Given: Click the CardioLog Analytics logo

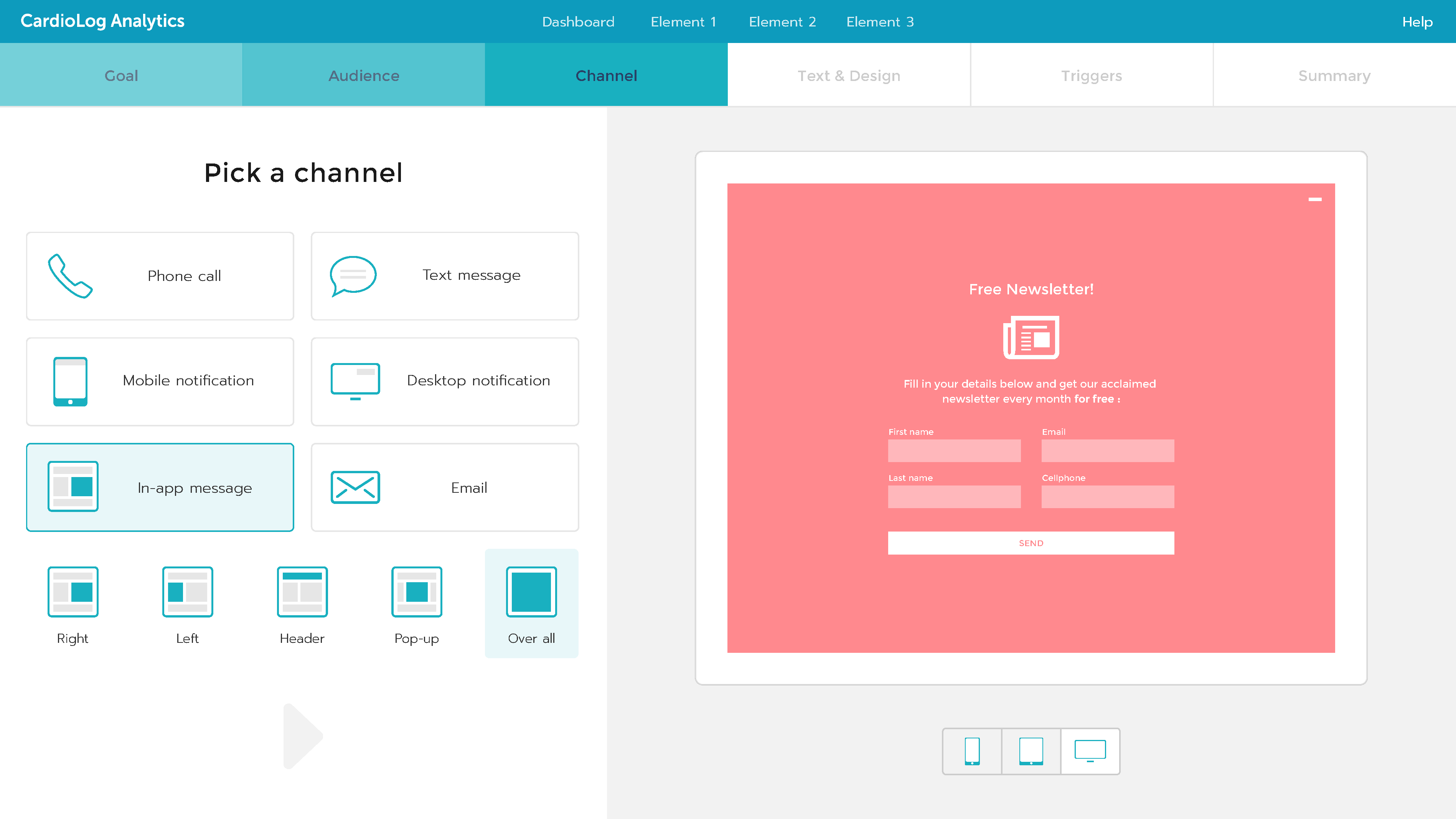Looking at the screenshot, I should pyautogui.click(x=102, y=21).
